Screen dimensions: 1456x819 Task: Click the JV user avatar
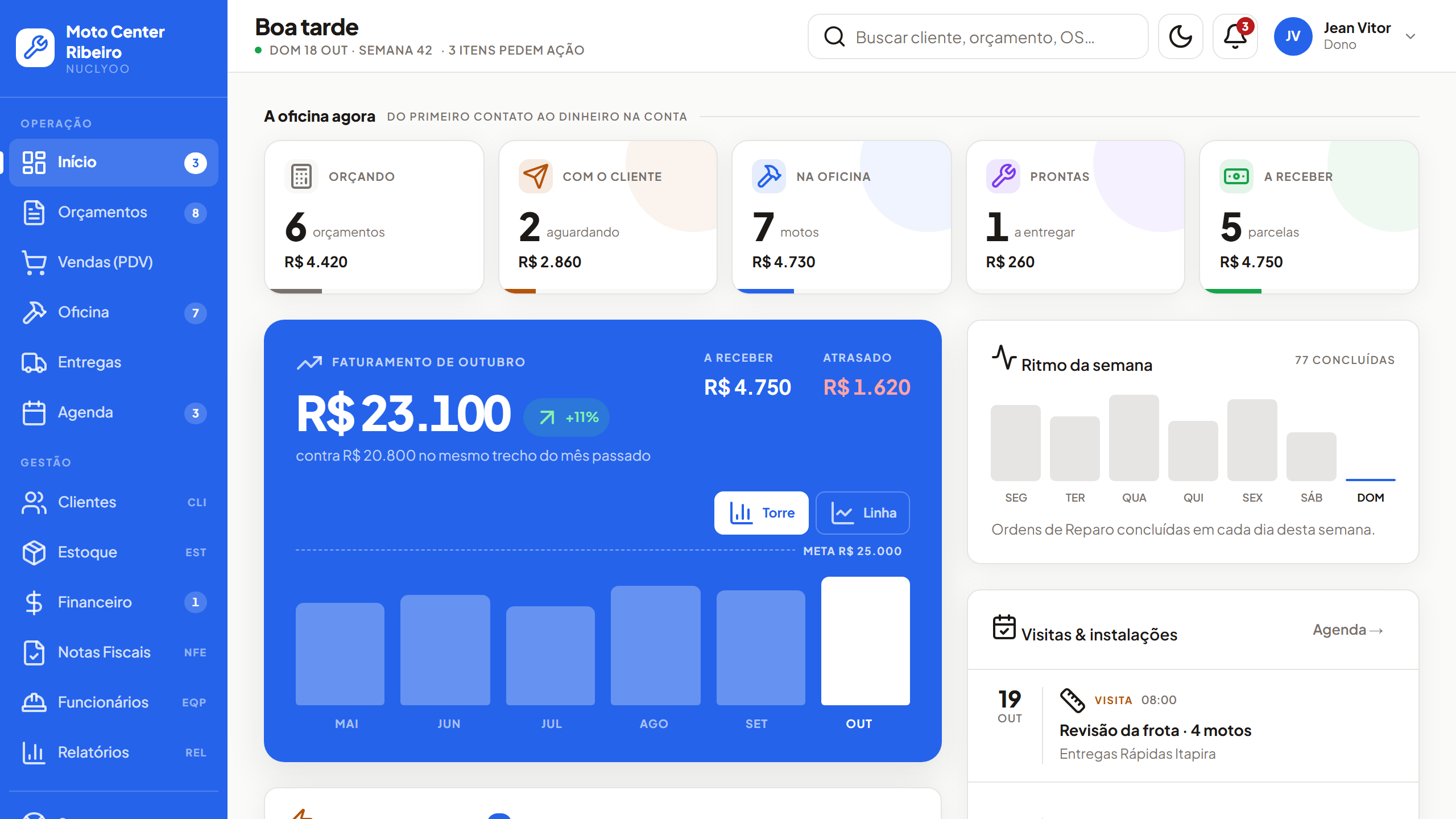point(1293,36)
